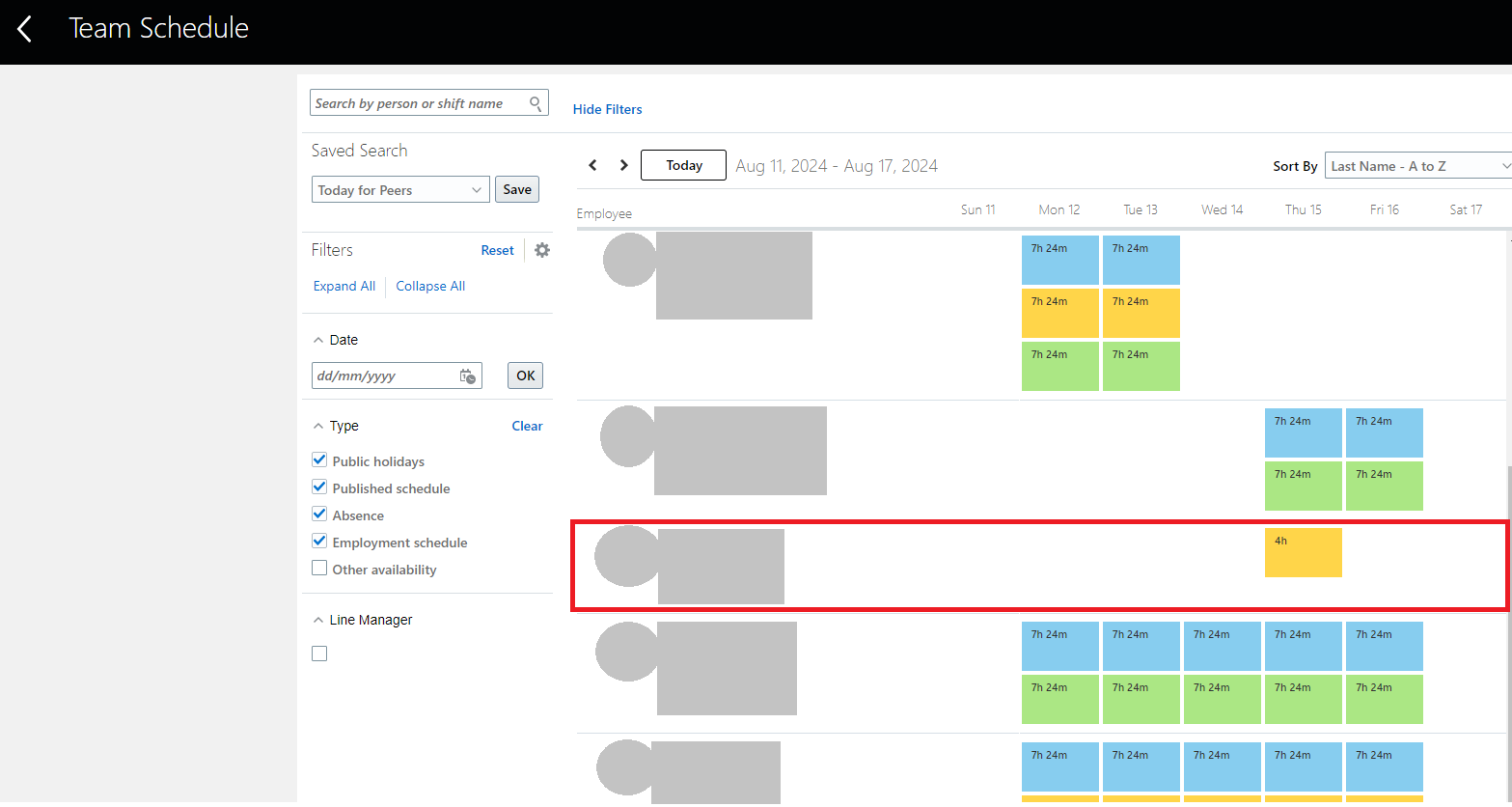Click the Hide Filters link
This screenshot has height=807, width=1512.
click(608, 109)
